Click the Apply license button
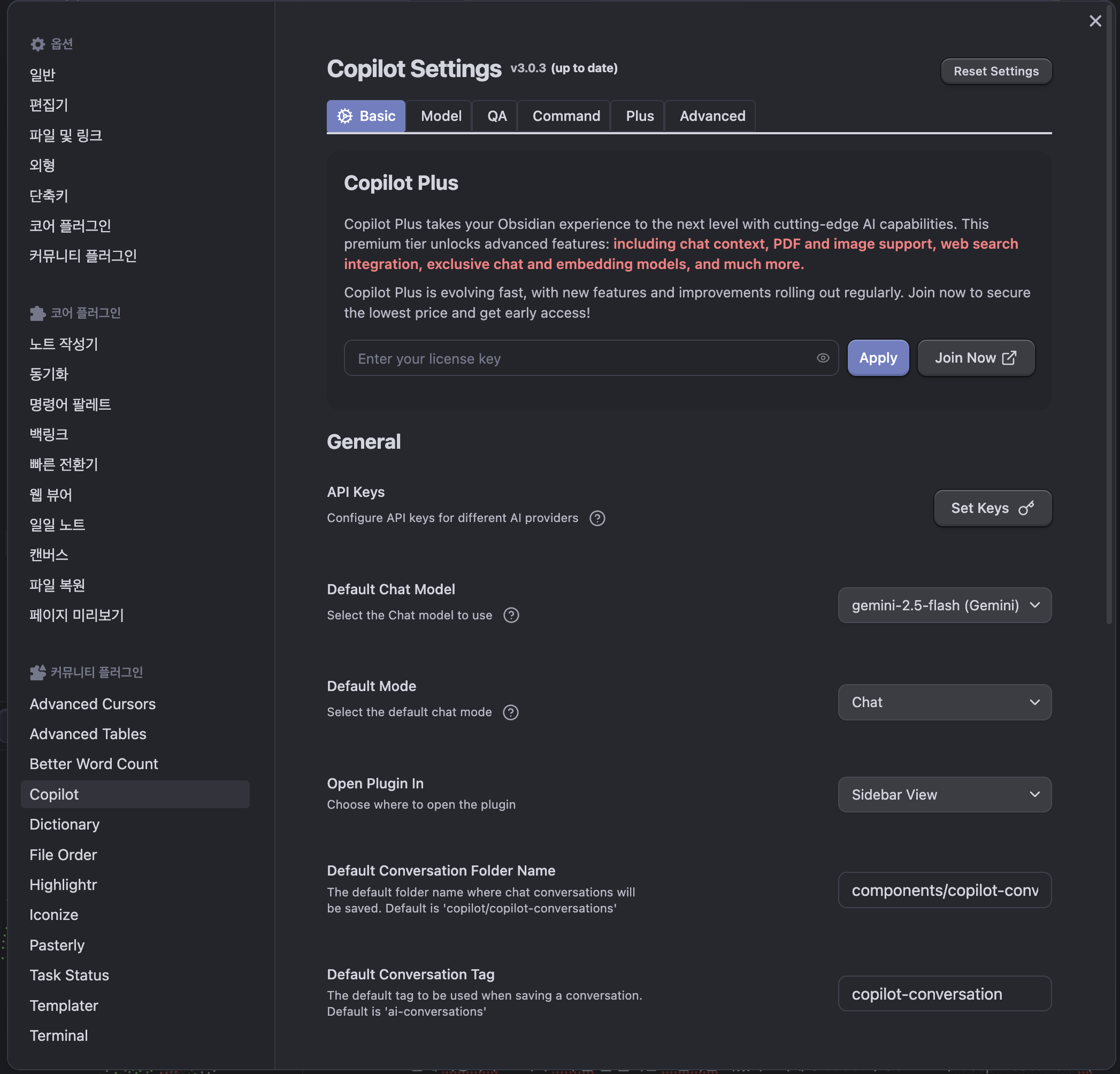This screenshot has height=1074, width=1120. point(878,358)
